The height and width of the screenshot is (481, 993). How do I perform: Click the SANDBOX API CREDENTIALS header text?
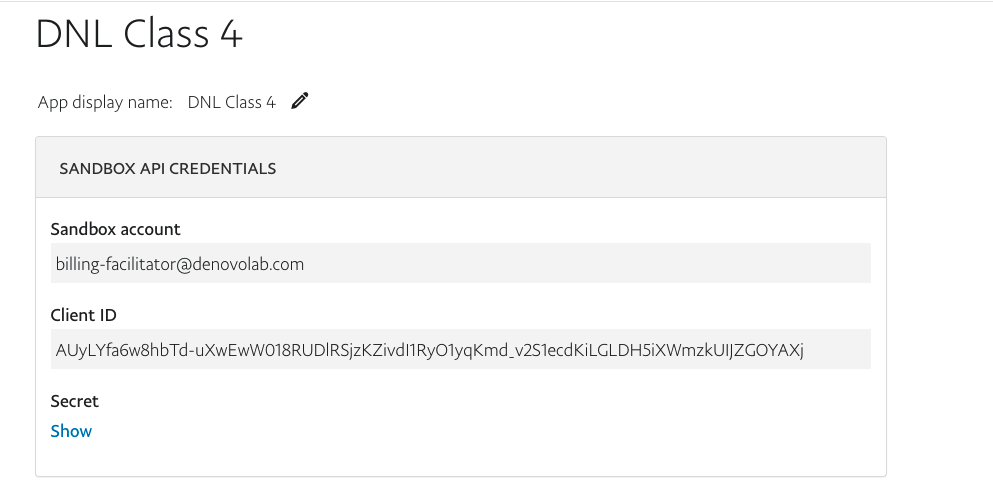[168, 168]
